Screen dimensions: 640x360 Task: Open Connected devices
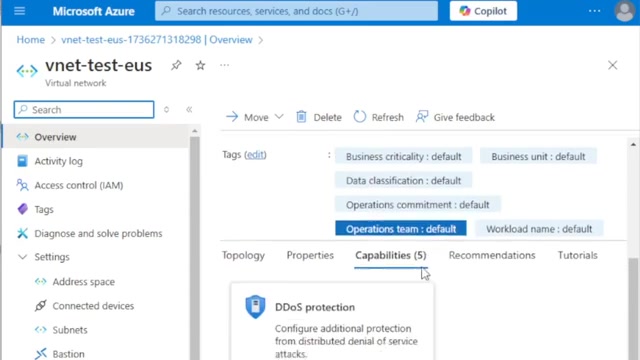coord(93,306)
